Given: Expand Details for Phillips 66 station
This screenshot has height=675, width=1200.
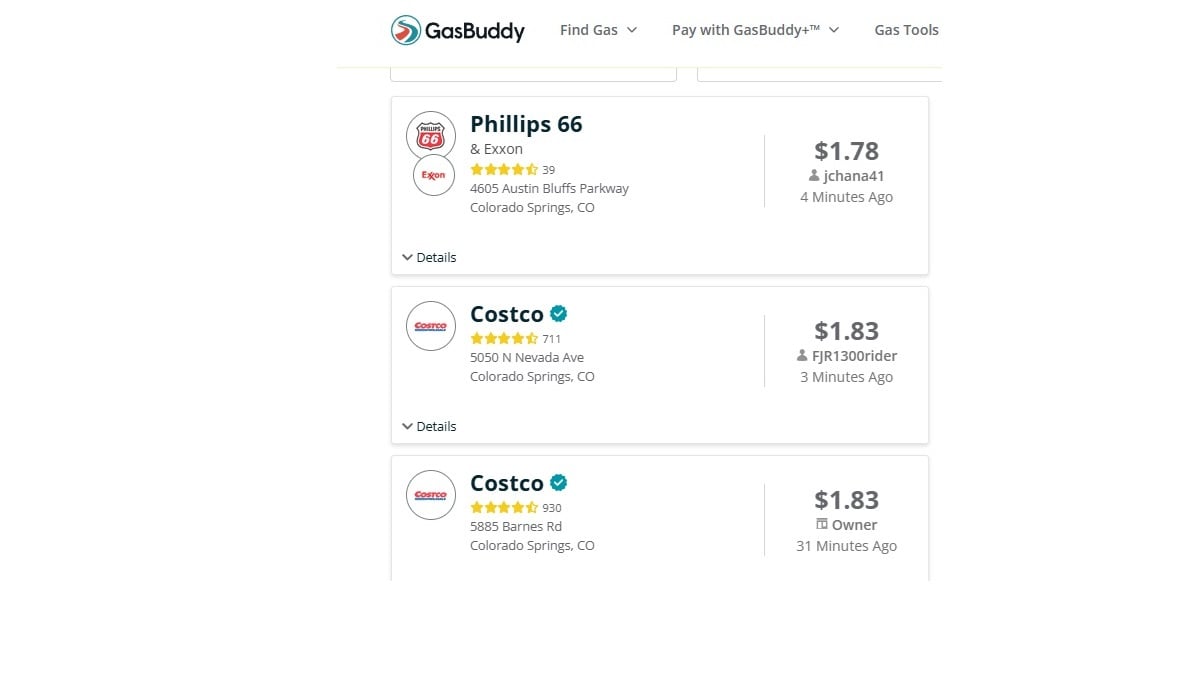Looking at the screenshot, I should [x=429, y=257].
